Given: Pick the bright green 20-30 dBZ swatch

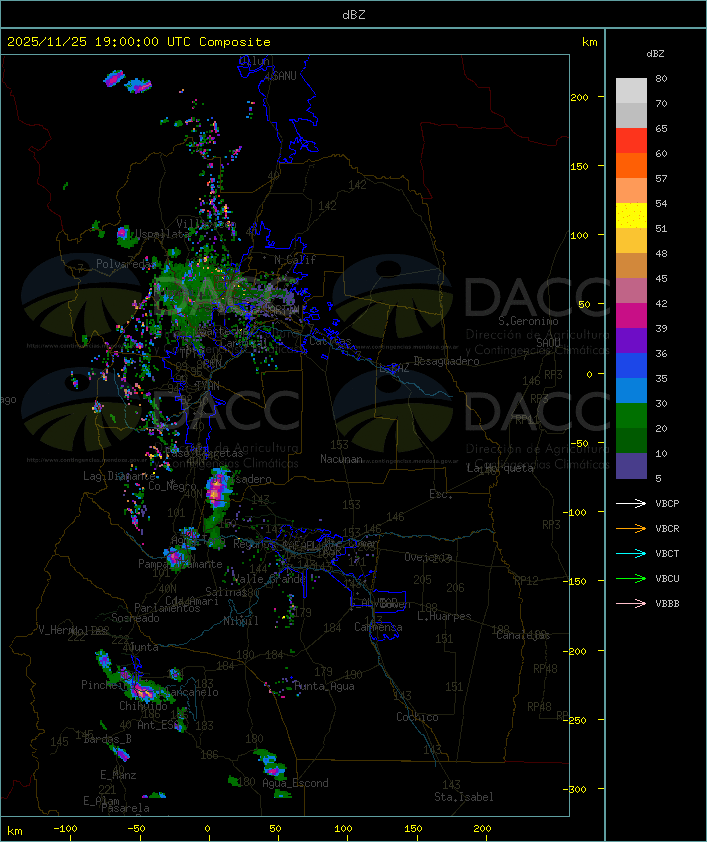Looking at the screenshot, I should coord(631,416).
